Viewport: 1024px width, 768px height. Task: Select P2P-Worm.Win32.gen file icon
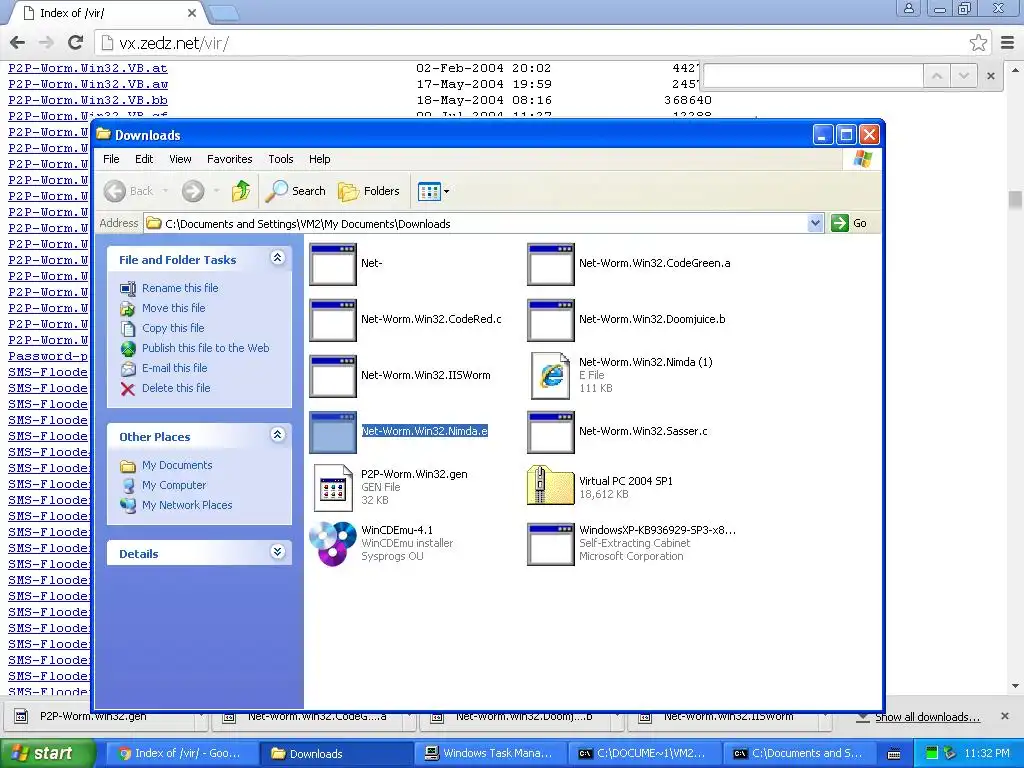pyautogui.click(x=332, y=488)
